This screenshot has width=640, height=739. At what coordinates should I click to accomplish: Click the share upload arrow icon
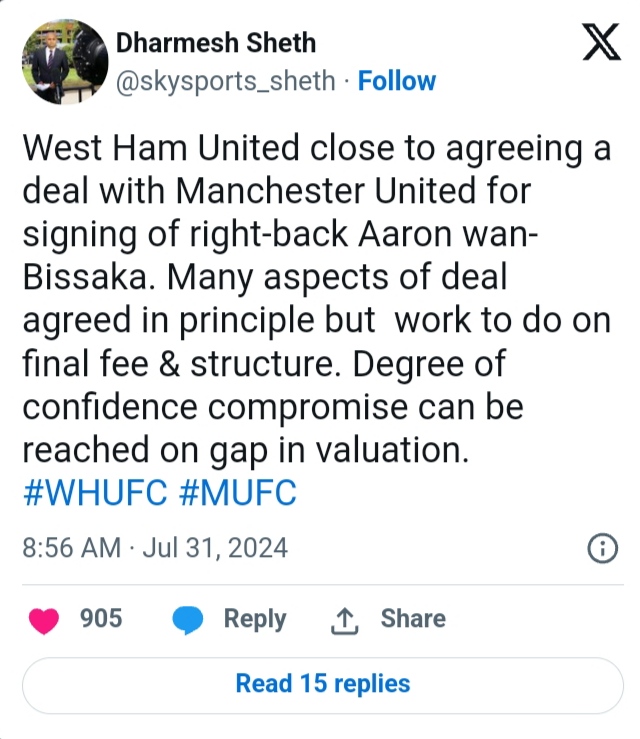[x=343, y=620]
